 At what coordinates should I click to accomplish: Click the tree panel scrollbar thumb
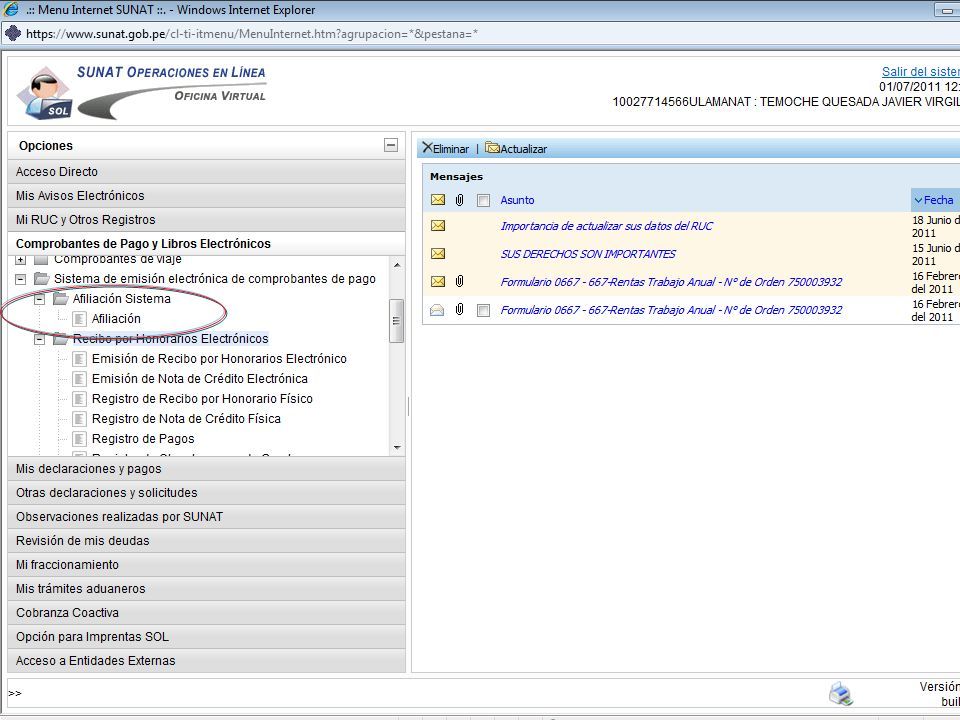tap(397, 321)
